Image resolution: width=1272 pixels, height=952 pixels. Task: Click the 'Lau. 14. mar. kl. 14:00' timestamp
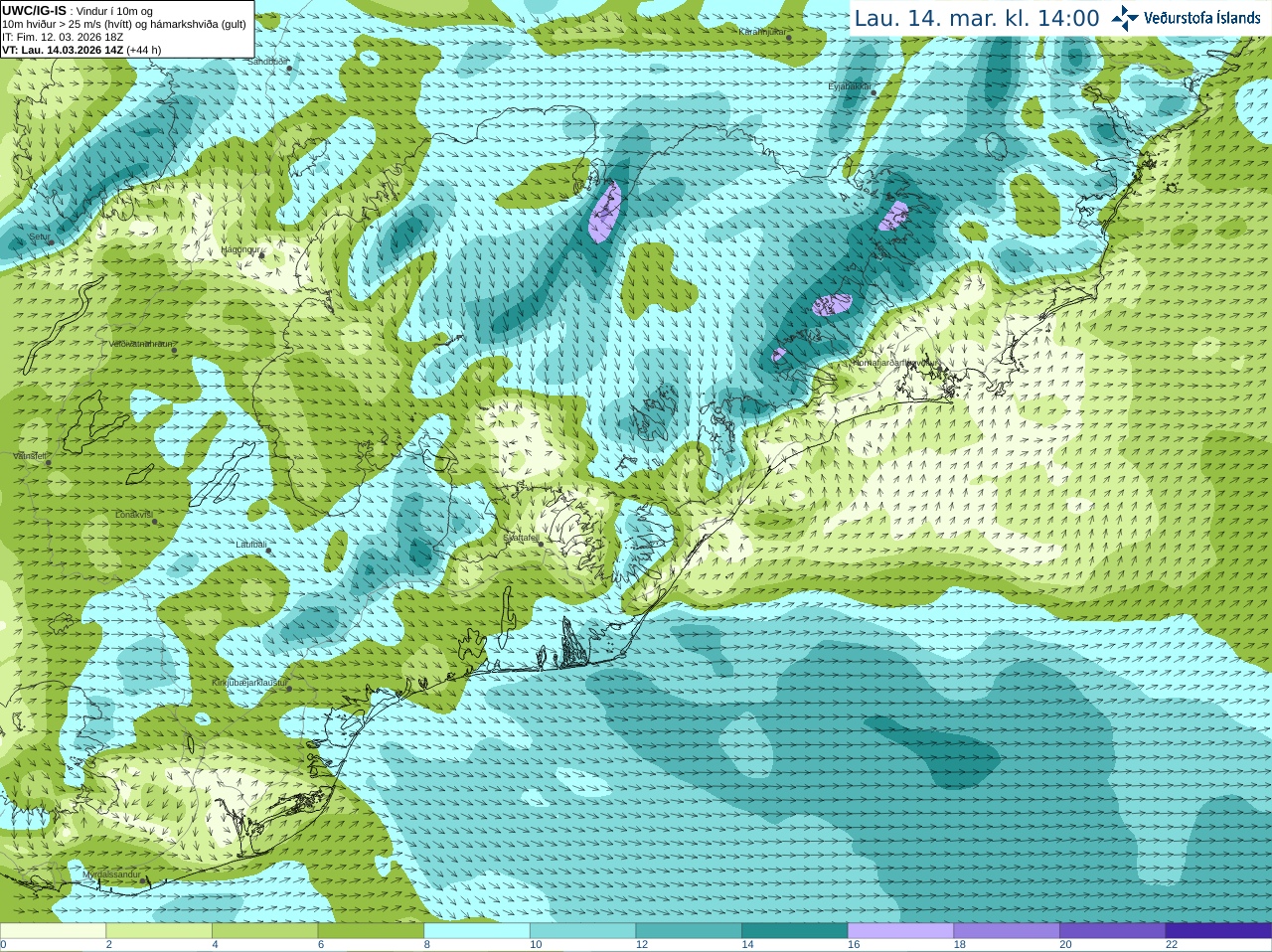point(977,18)
